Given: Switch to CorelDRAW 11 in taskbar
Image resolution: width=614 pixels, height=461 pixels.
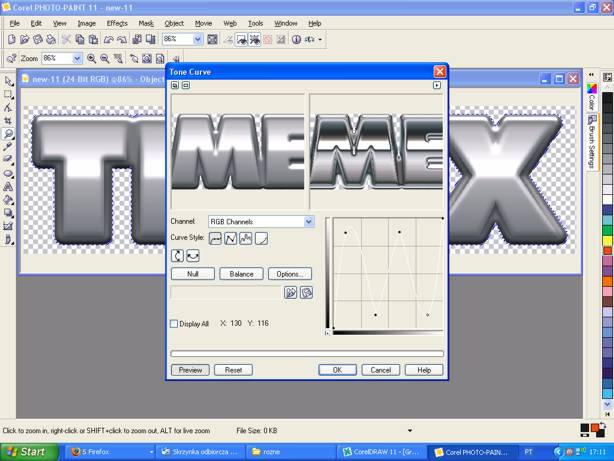Looking at the screenshot, I should [381, 452].
